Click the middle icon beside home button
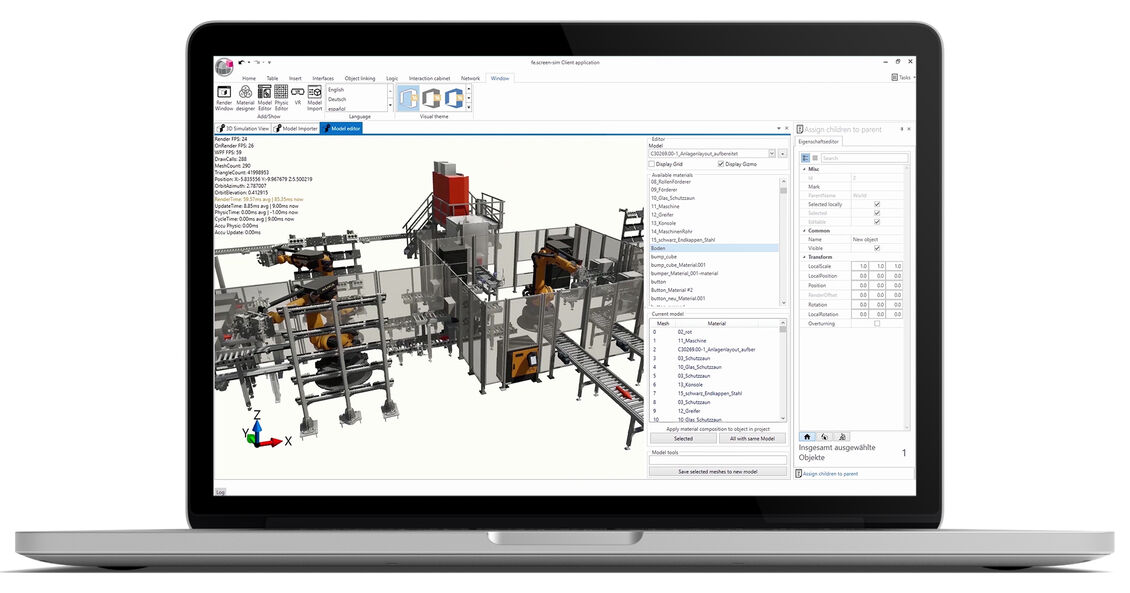1130x593 pixels. pos(824,437)
